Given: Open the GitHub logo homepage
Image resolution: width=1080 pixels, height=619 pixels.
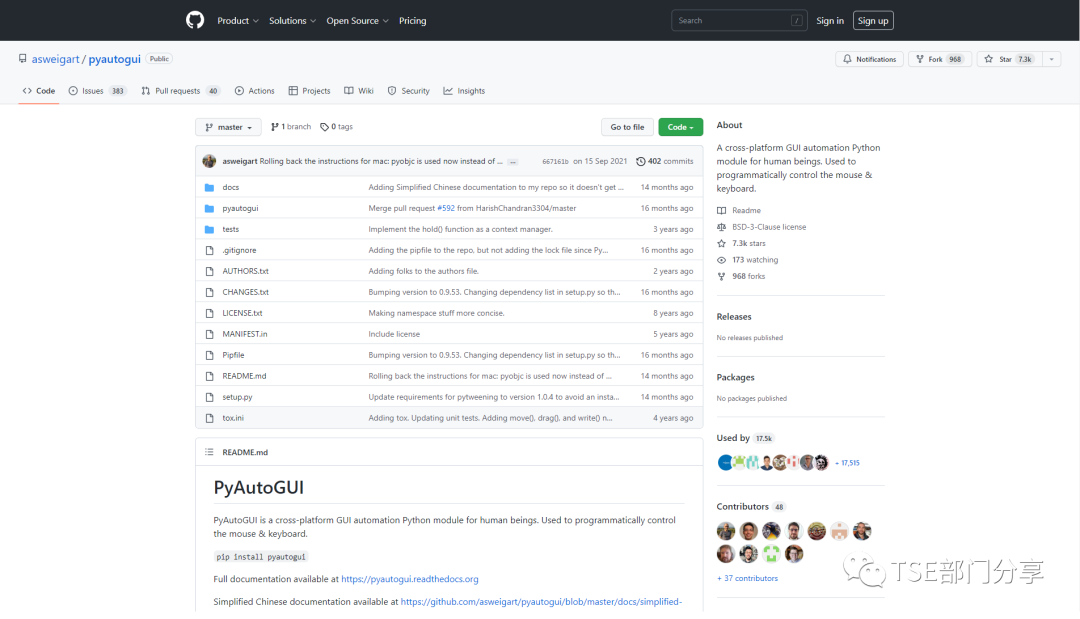Looking at the screenshot, I should pyautogui.click(x=195, y=21).
